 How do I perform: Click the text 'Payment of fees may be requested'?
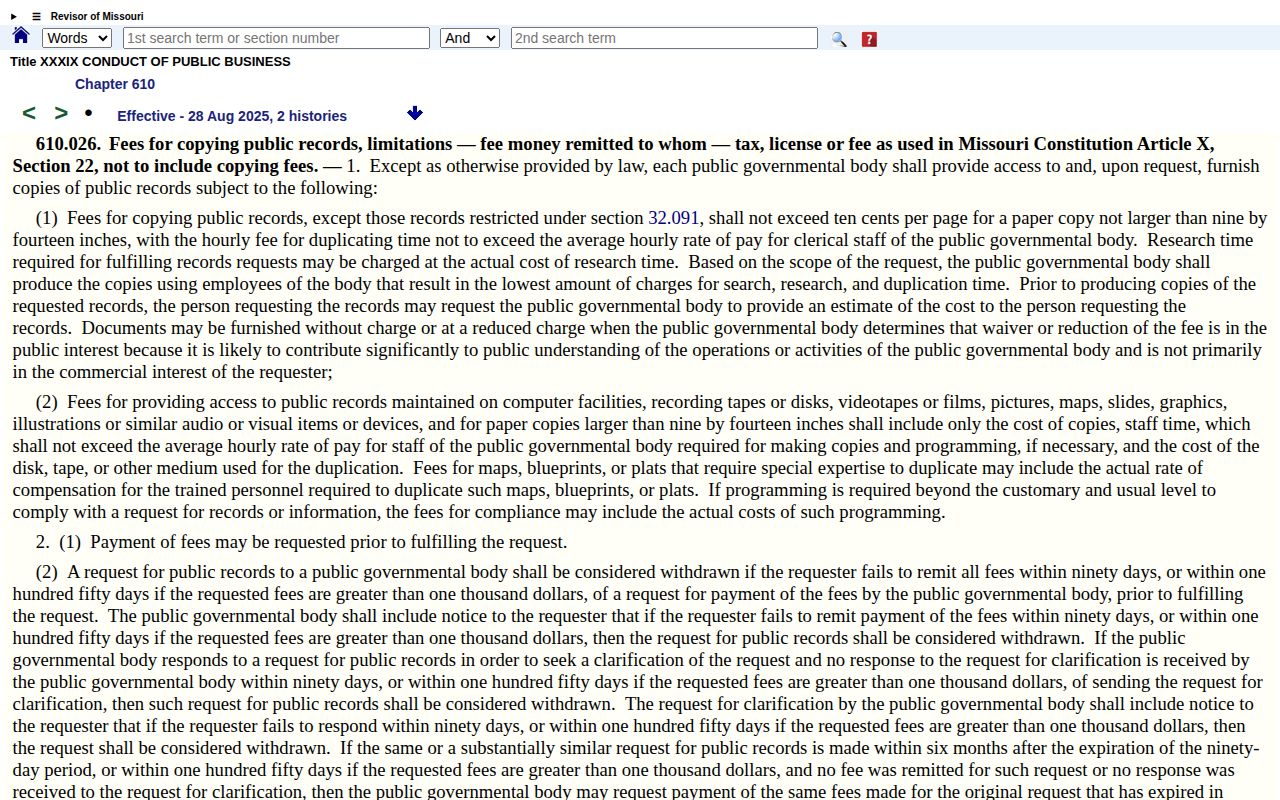point(214,542)
